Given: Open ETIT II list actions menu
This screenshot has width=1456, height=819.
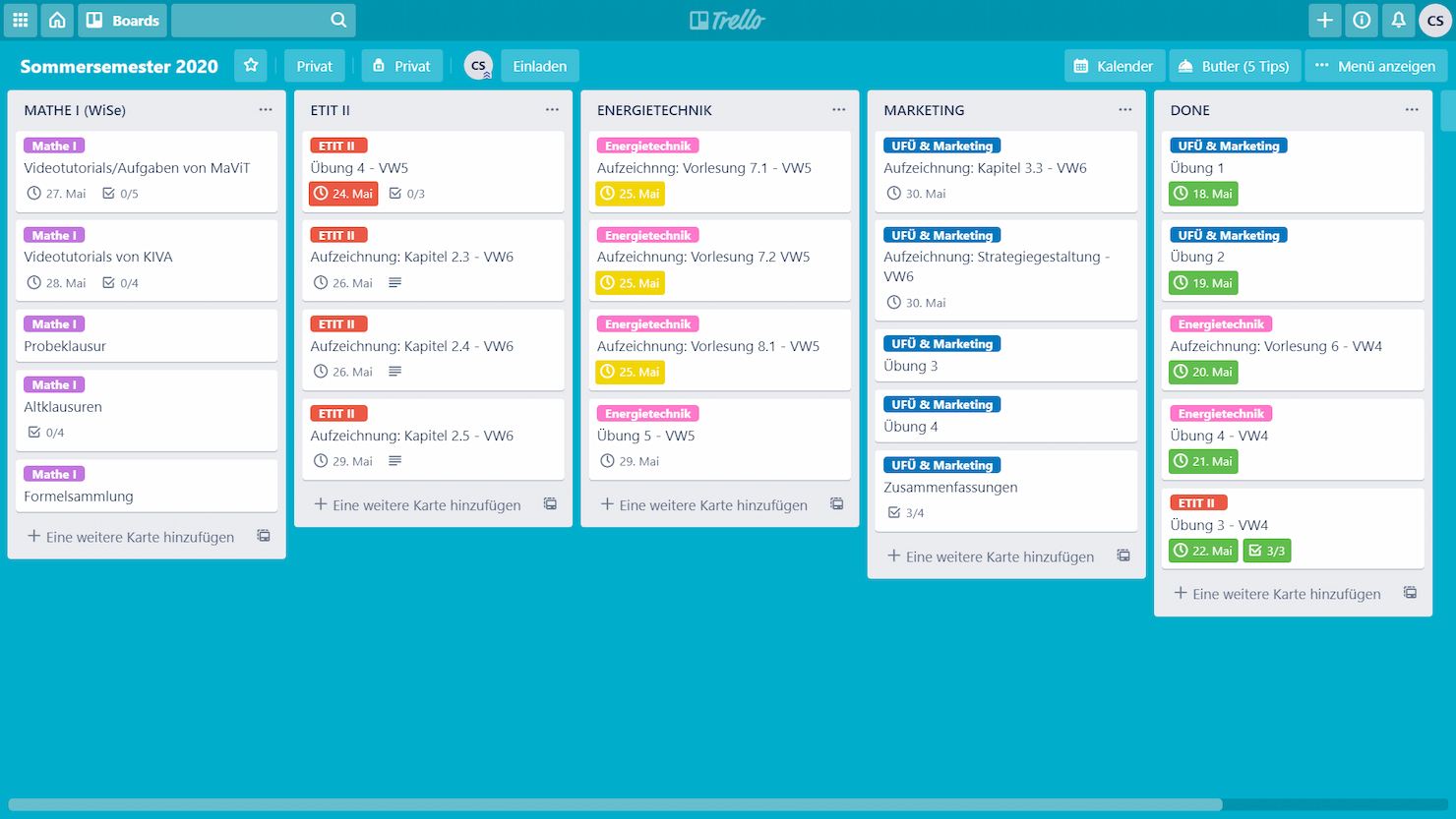Looking at the screenshot, I should pos(552,110).
